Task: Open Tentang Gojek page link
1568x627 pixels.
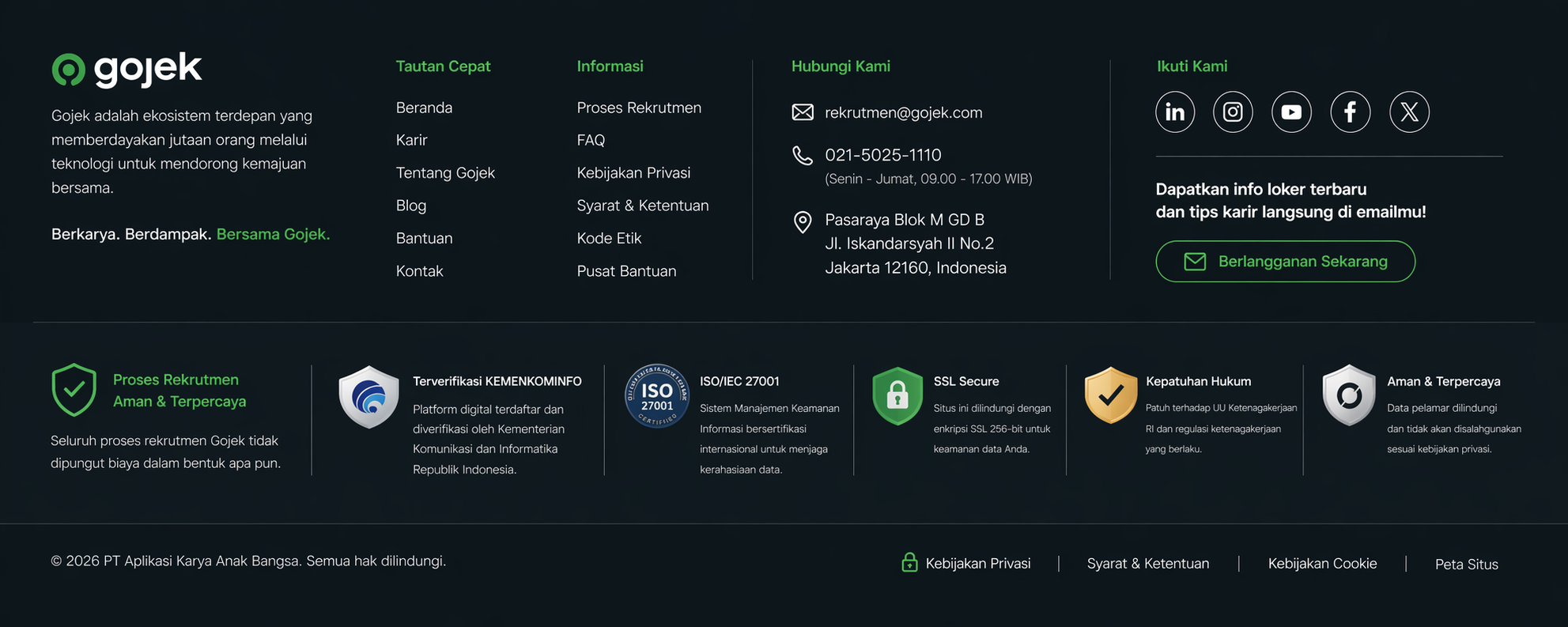Action: click(x=445, y=173)
